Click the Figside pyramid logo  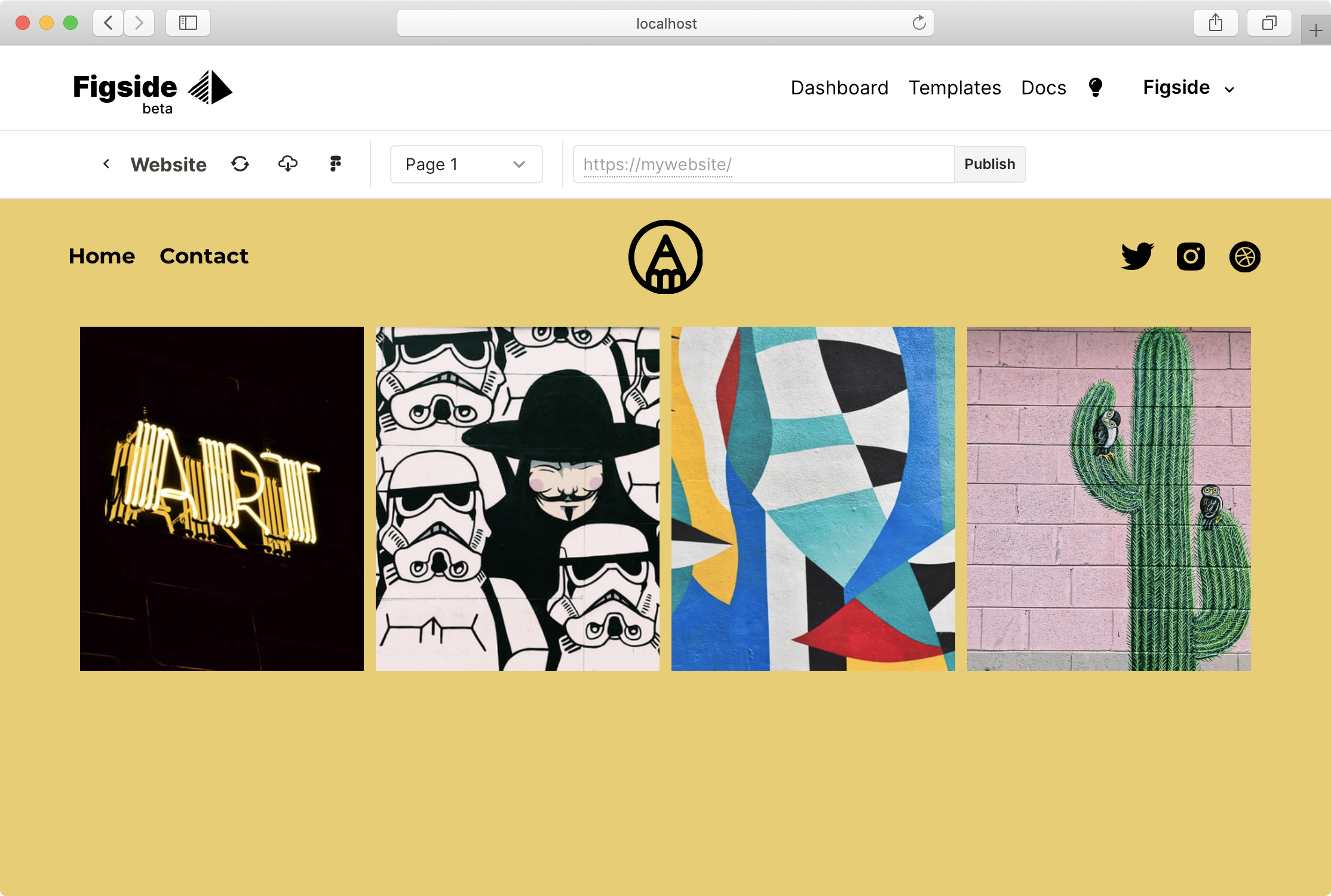coord(210,88)
